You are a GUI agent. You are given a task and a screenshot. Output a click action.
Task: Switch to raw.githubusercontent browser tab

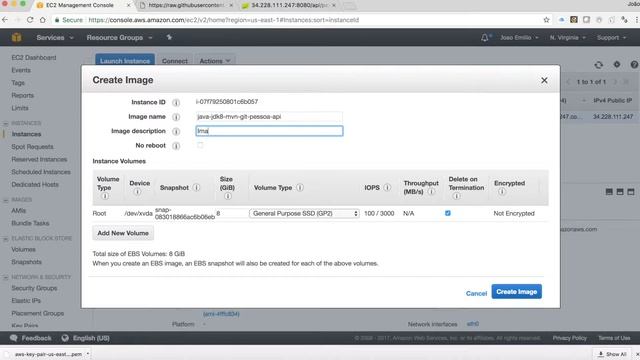186,5
